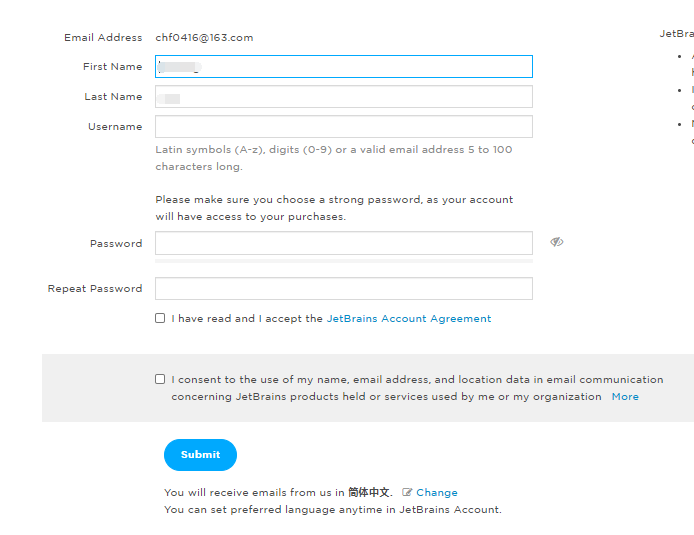
Task: Click the "Last Name" label text
Action: (113, 97)
